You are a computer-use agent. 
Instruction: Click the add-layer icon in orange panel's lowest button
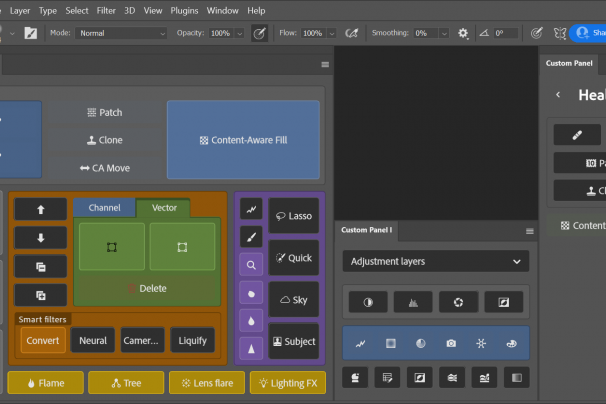[x=41, y=295]
